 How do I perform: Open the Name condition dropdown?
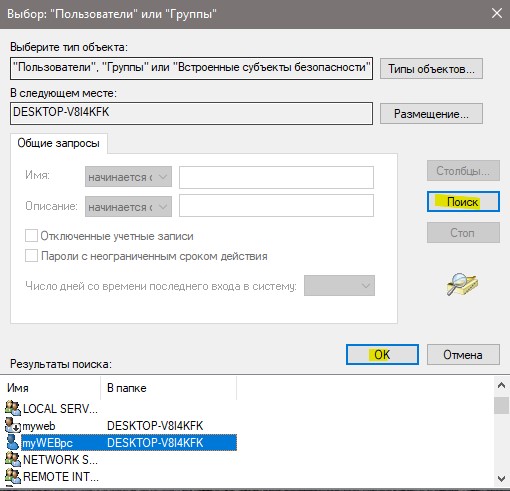coord(128,177)
